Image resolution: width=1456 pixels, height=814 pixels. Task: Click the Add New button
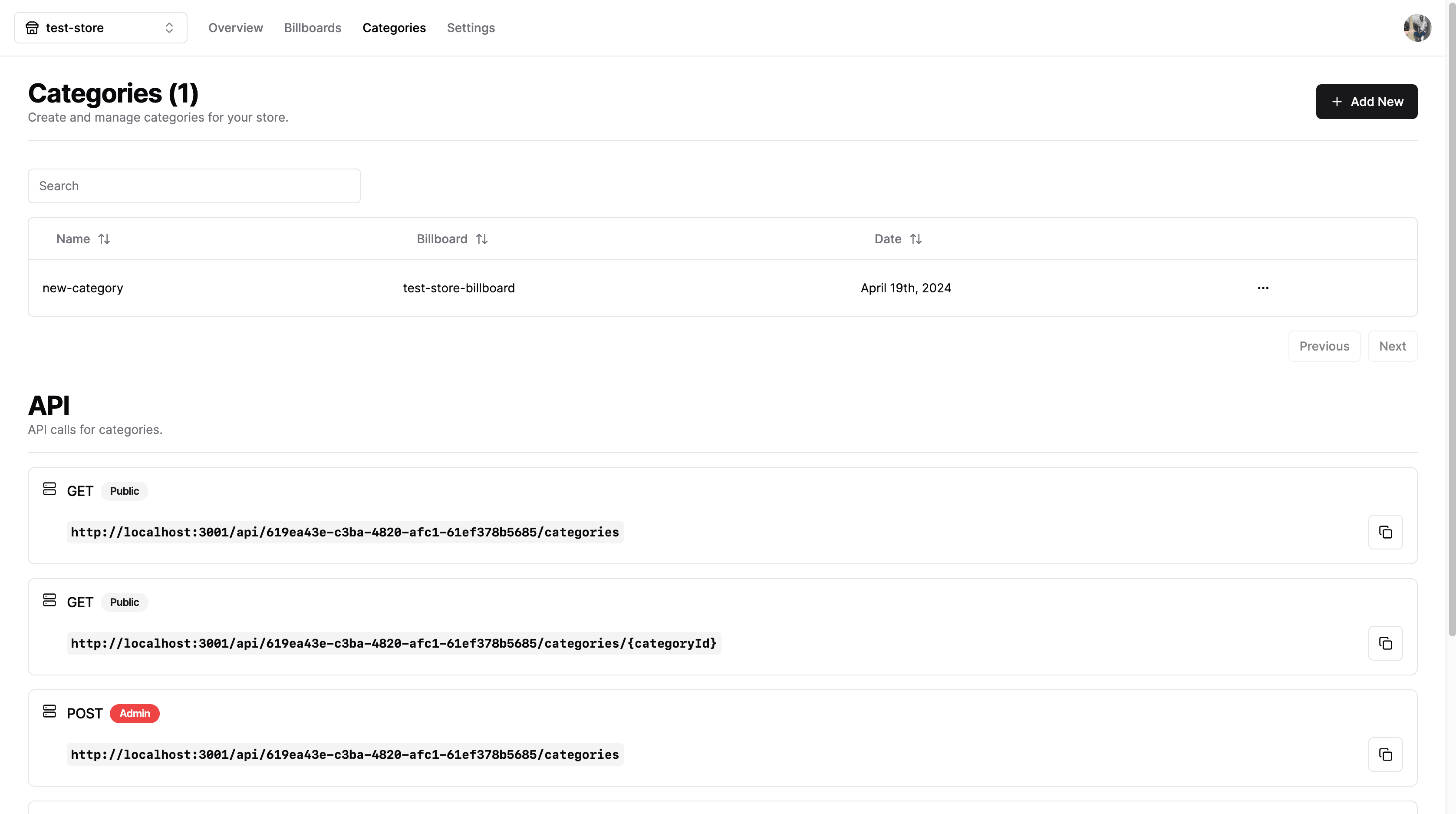pos(1367,101)
